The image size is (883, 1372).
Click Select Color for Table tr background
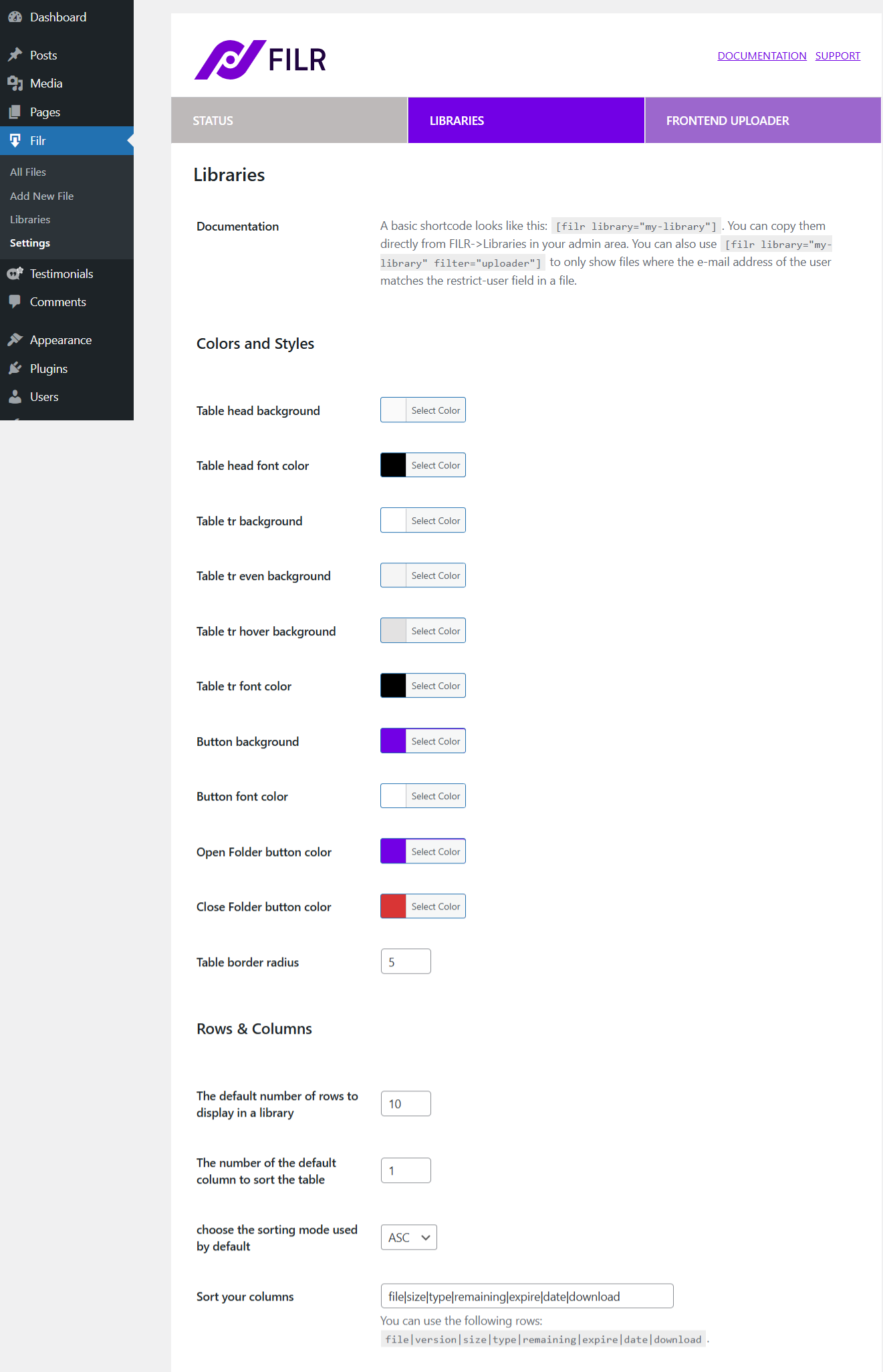pyautogui.click(x=435, y=521)
